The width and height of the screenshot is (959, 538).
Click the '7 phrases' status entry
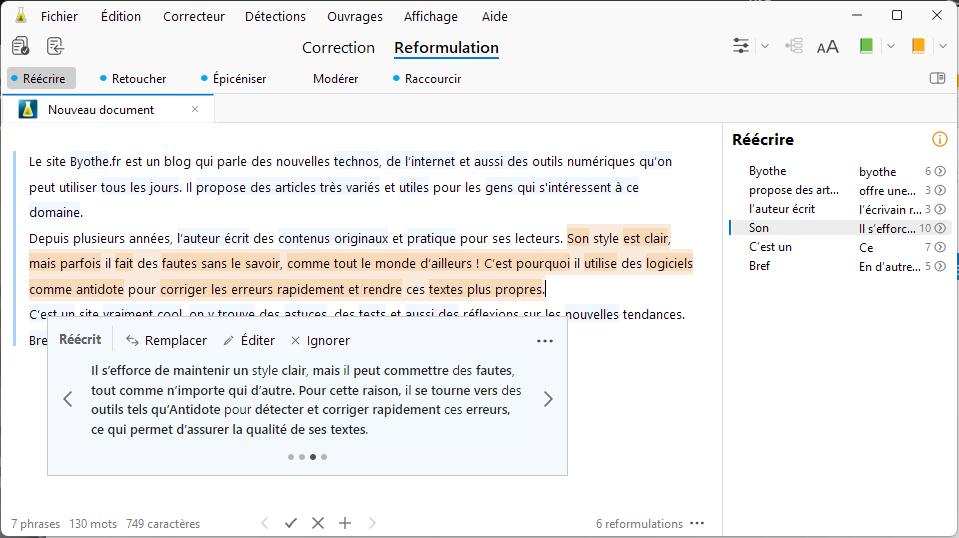(x=35, y=524)
